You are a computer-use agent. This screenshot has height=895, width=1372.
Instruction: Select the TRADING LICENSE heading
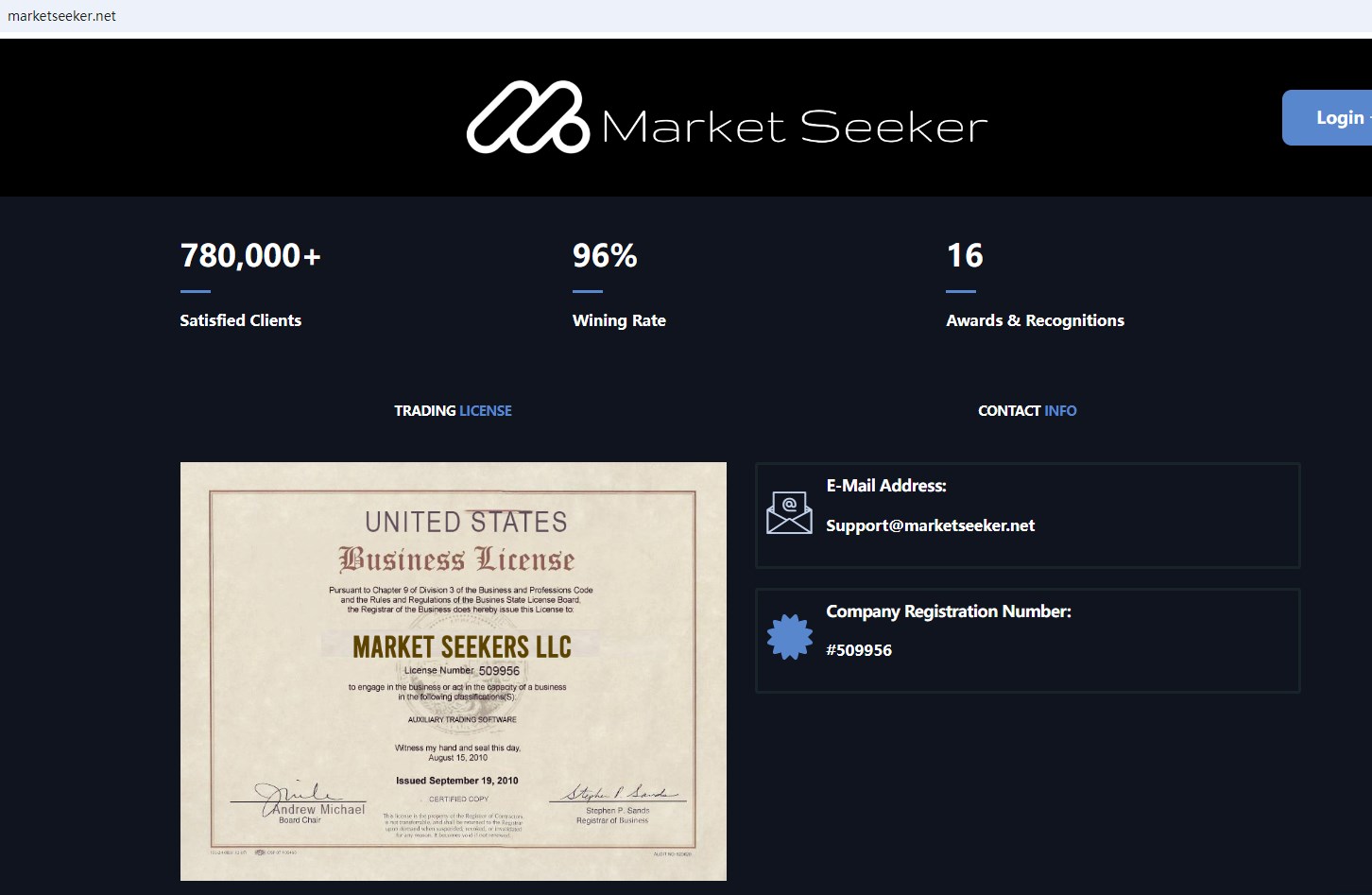pos(453,411)
